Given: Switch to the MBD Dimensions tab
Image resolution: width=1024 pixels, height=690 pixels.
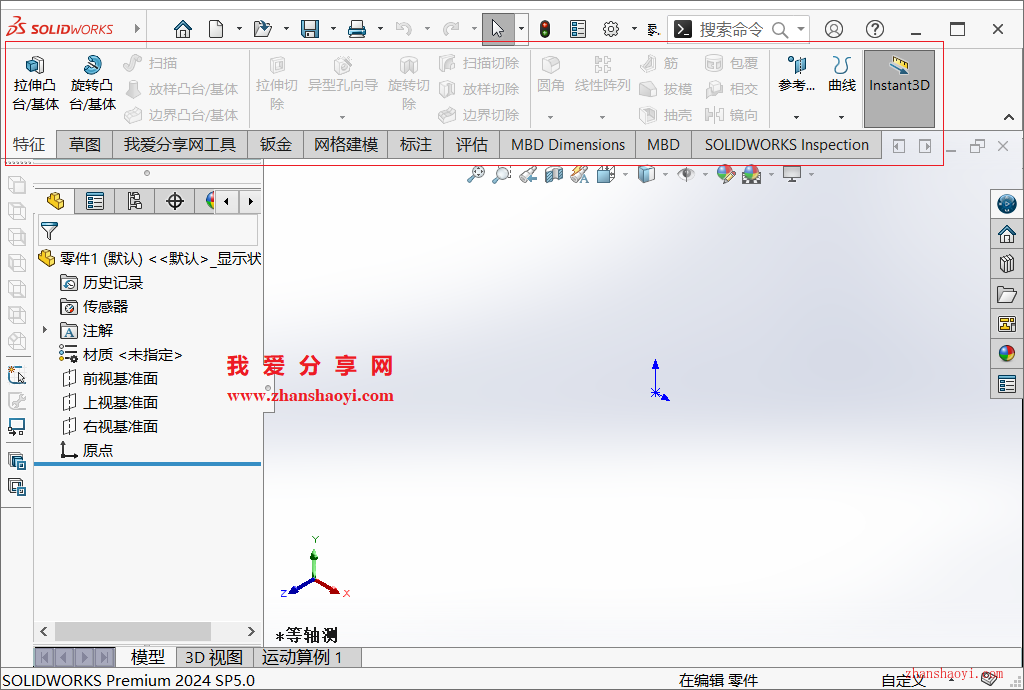Looking at the screenshot, I should tap(568, 144).
